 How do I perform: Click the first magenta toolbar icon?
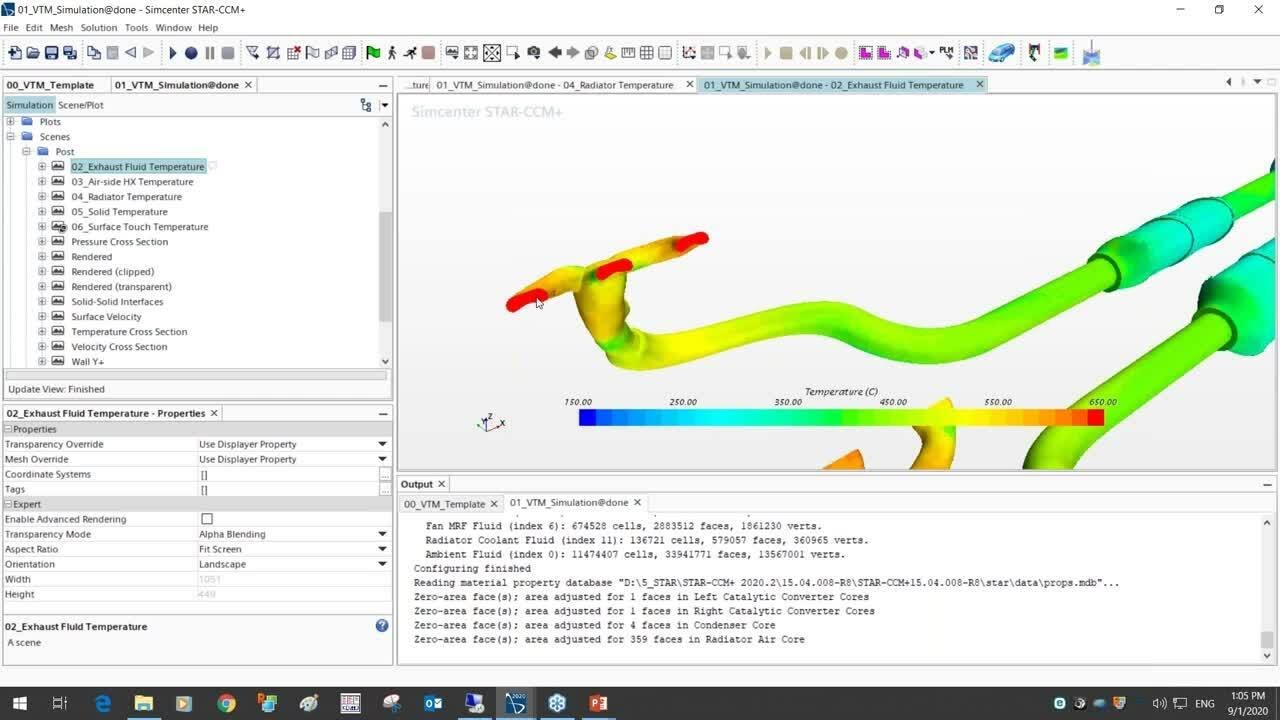[x=866, y=53]
